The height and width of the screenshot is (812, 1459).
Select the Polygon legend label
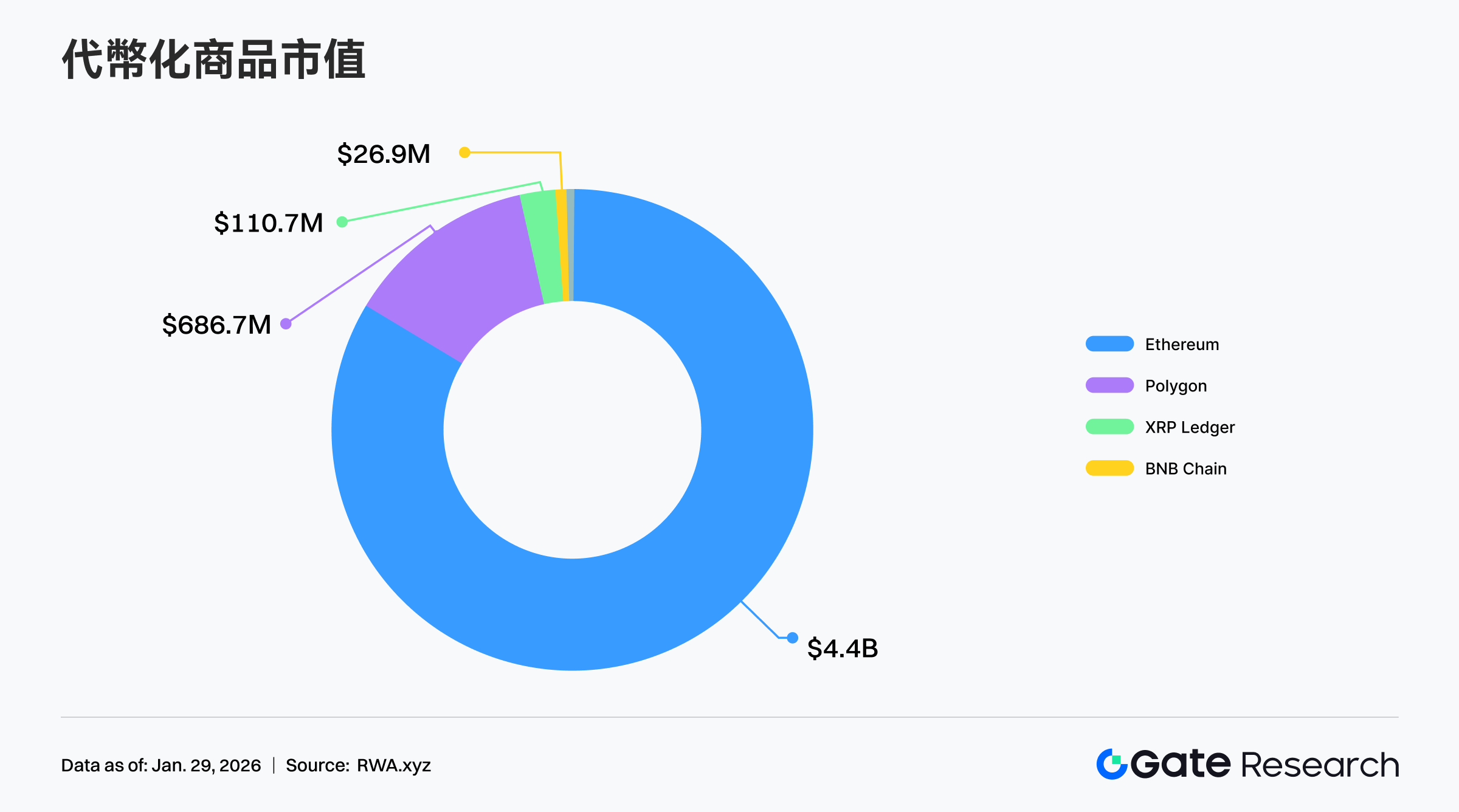[1176, 386]
